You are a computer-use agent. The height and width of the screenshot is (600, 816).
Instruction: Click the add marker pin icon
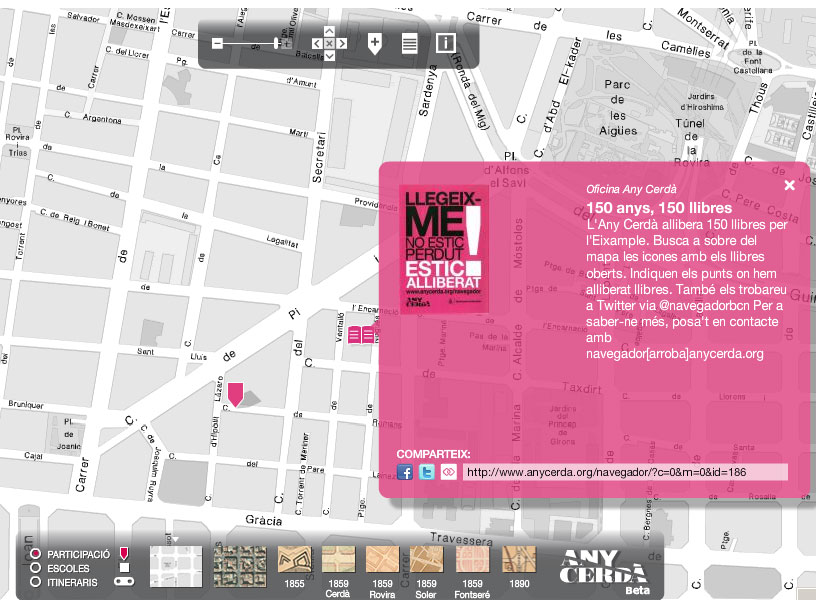pyautogui.click(x=375, y=44)
